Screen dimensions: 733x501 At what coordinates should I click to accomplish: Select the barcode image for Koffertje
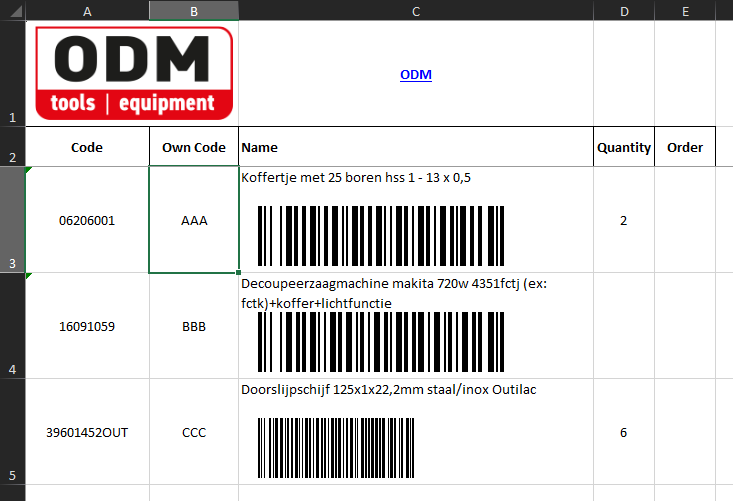[381, 236]
